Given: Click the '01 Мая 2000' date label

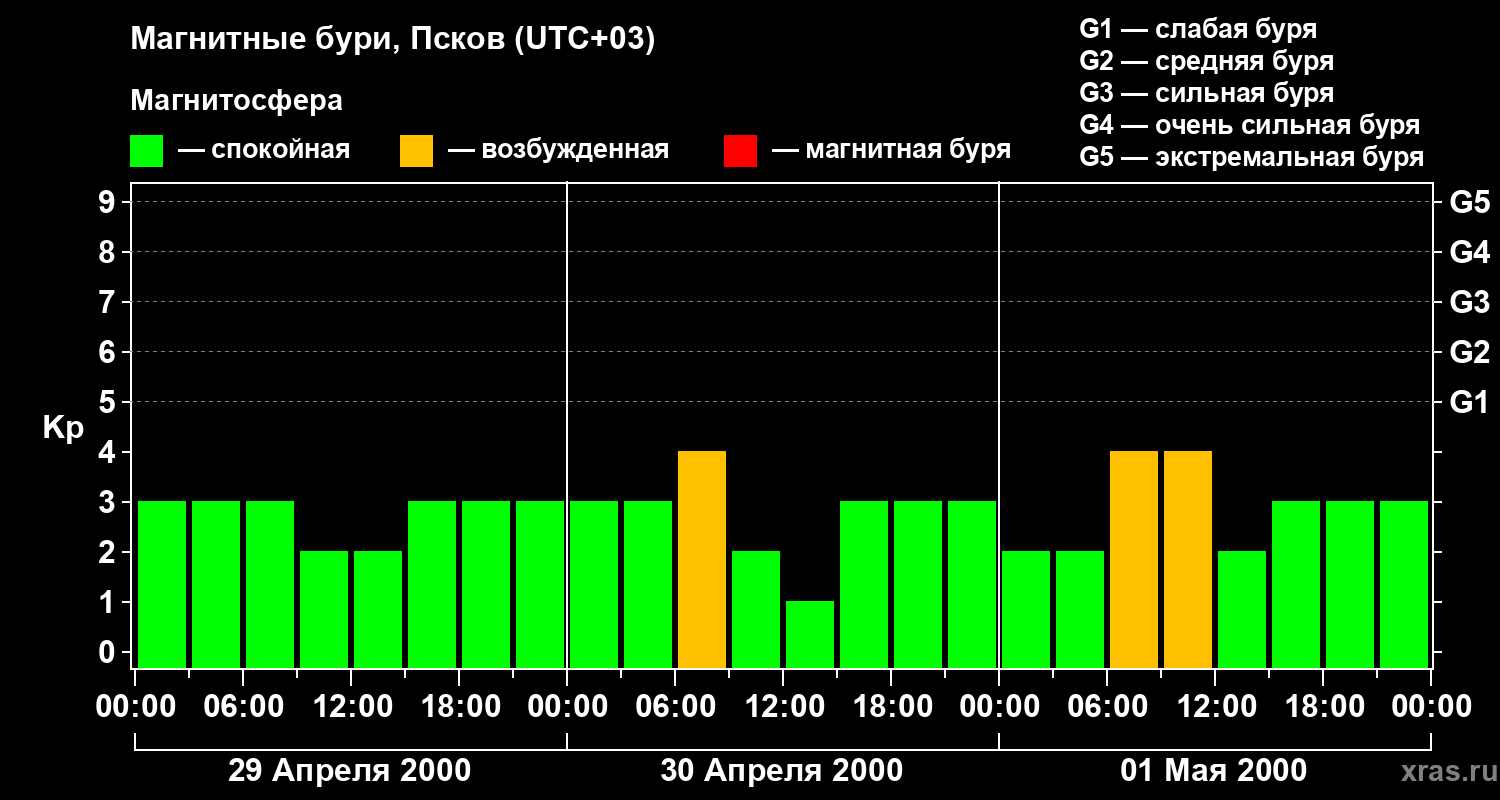Looking at the screenshot, I should [1214, 770].
